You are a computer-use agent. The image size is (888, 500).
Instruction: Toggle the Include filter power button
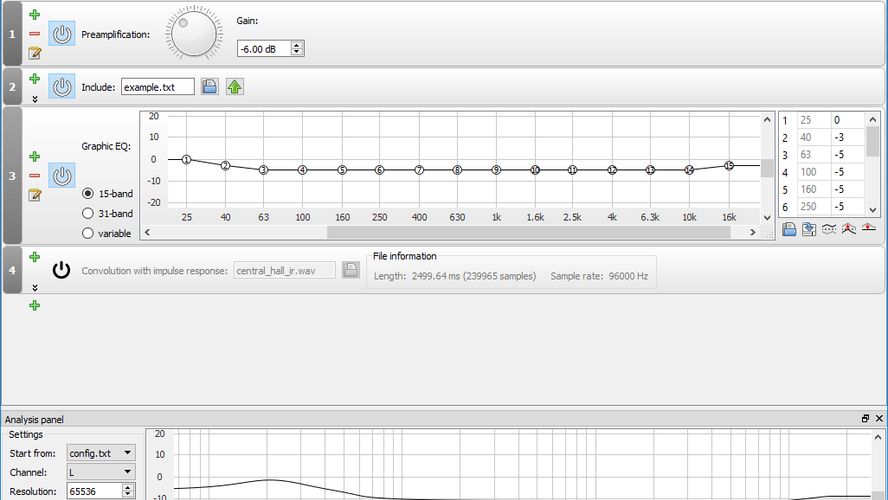click(x=62, y=87)
